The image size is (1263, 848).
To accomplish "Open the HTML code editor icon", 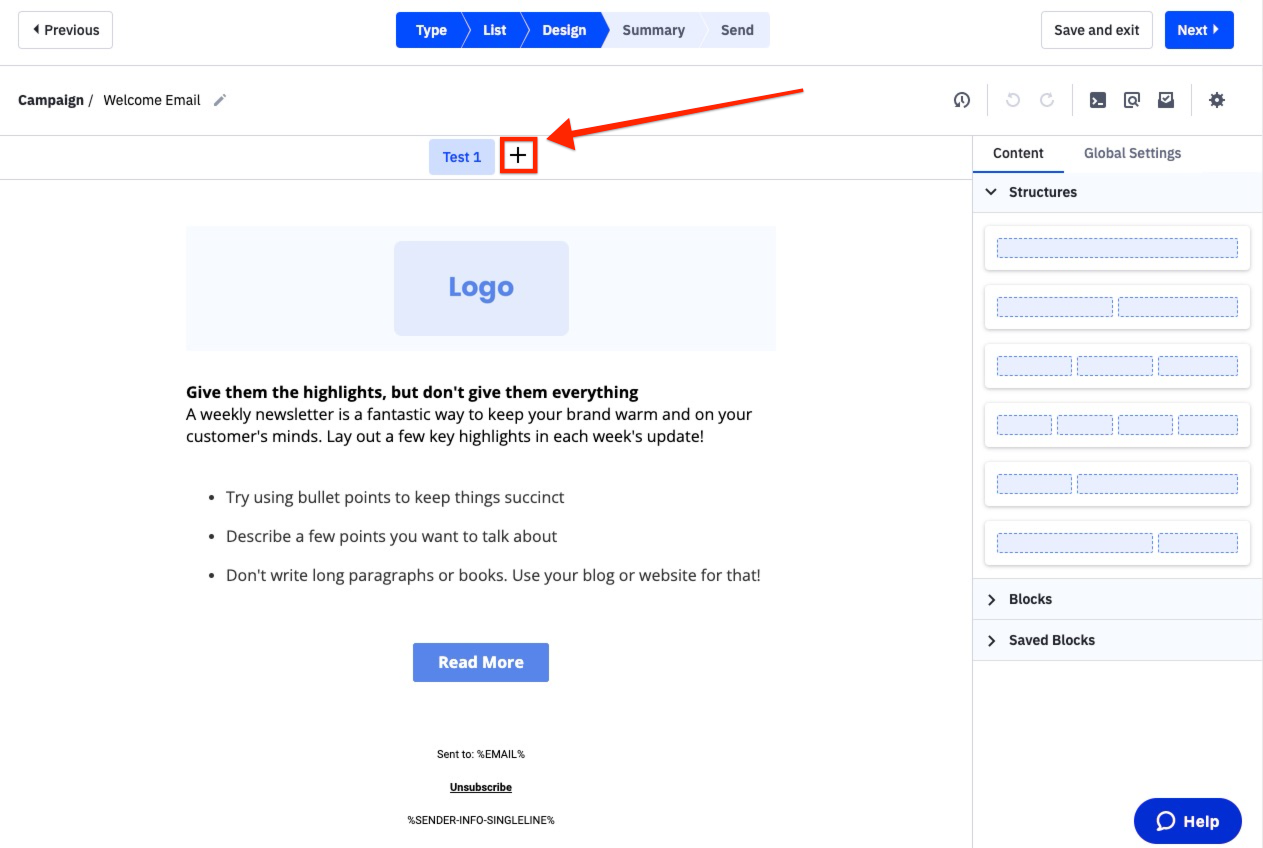I will pyautogui.click(x=1097, y=100).
